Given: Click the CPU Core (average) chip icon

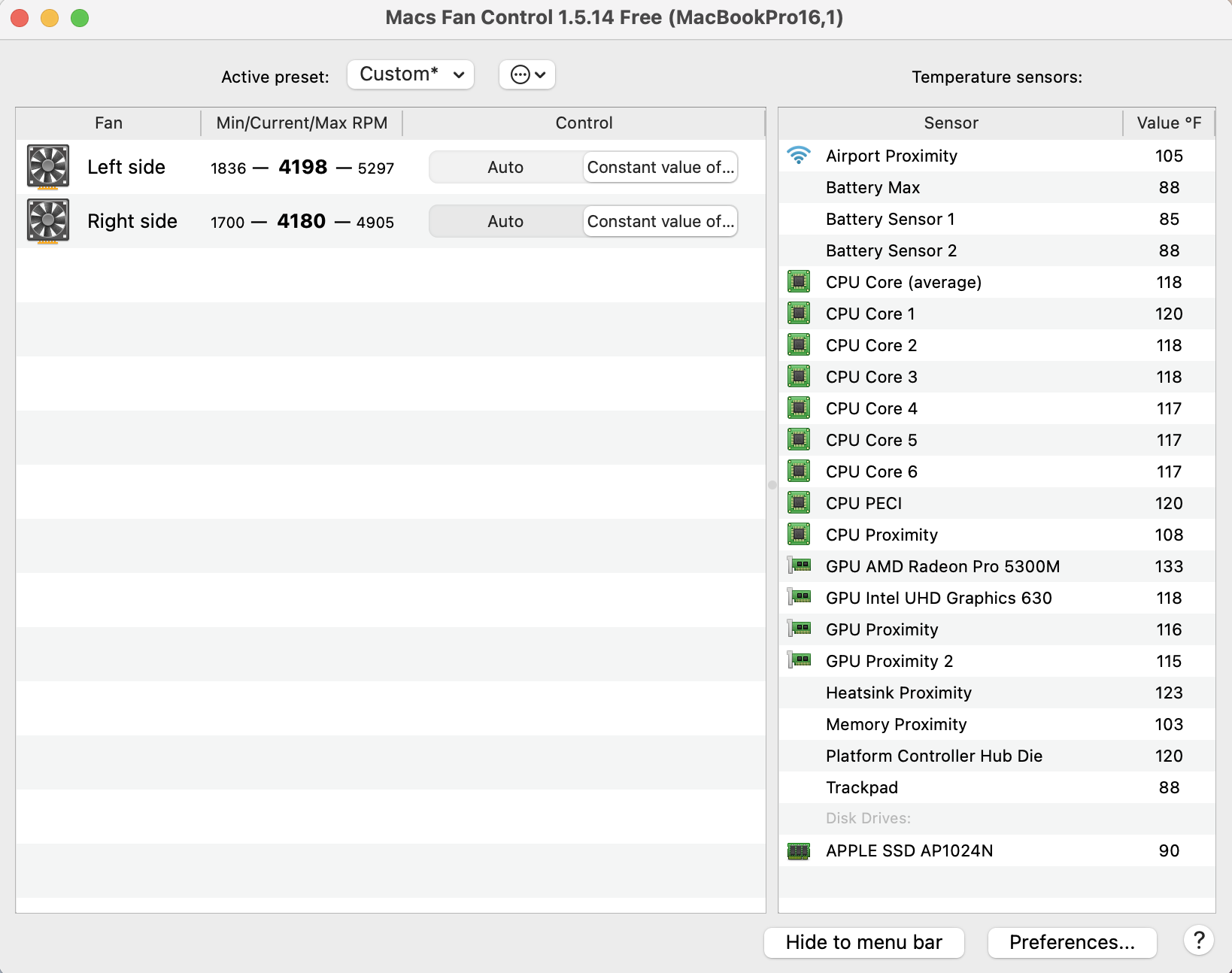Looking at the screenshot, I should coord(799,282).
